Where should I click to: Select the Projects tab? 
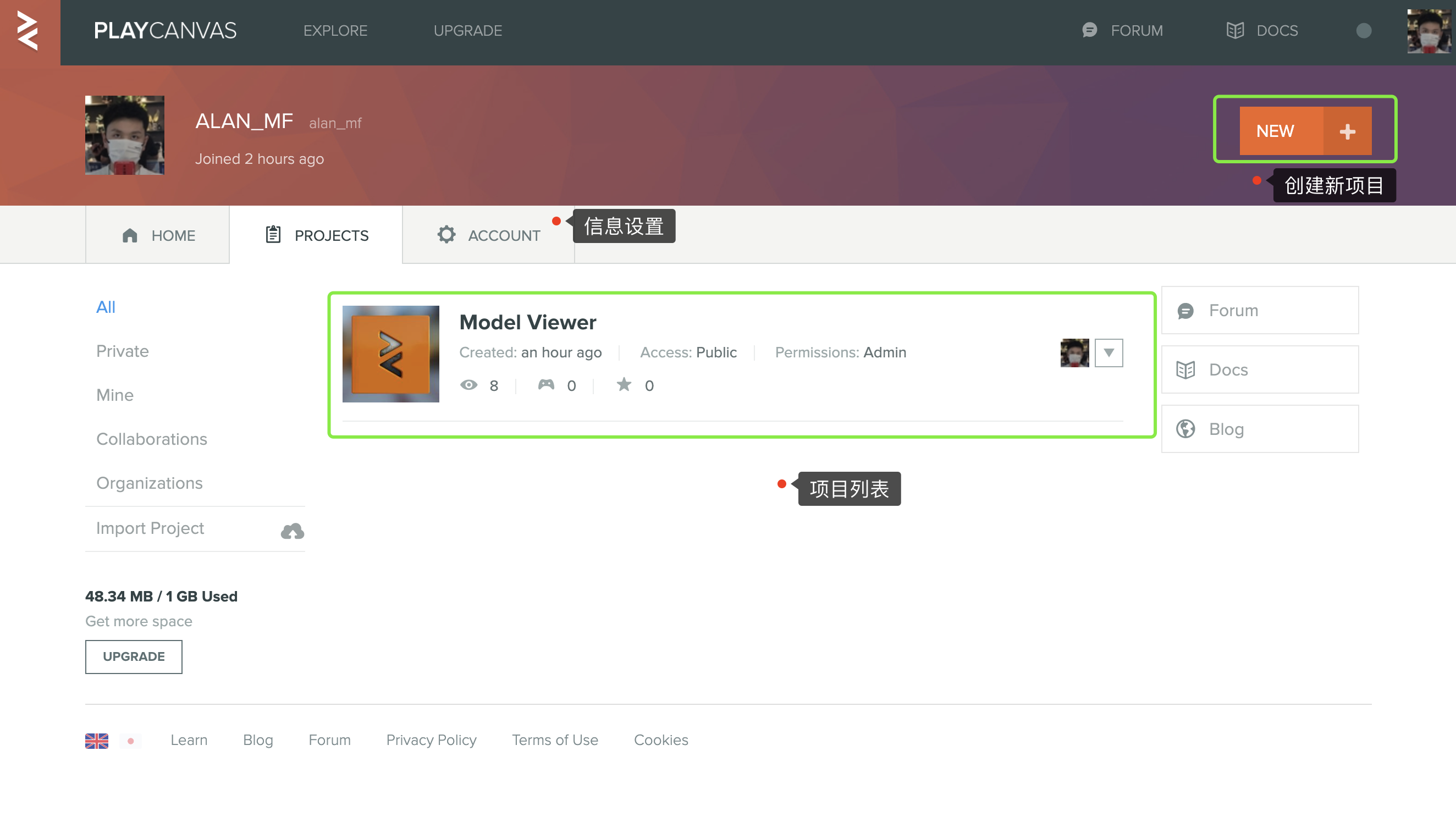(x=316, y=236)
